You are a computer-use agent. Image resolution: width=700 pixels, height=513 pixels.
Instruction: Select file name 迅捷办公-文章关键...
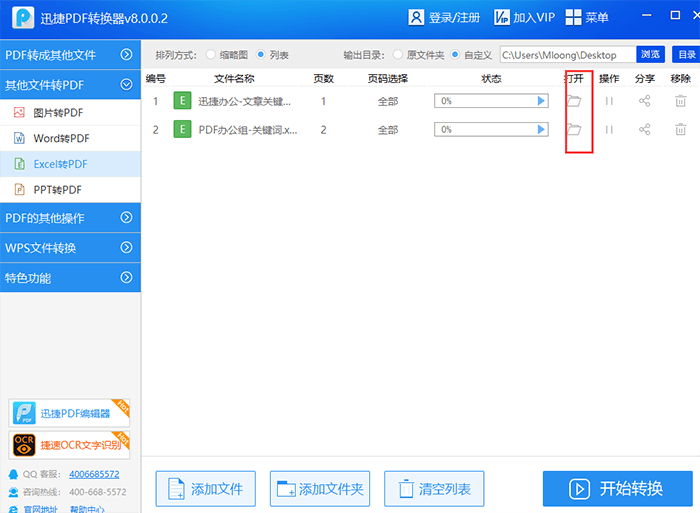click(x=245, y=102)
